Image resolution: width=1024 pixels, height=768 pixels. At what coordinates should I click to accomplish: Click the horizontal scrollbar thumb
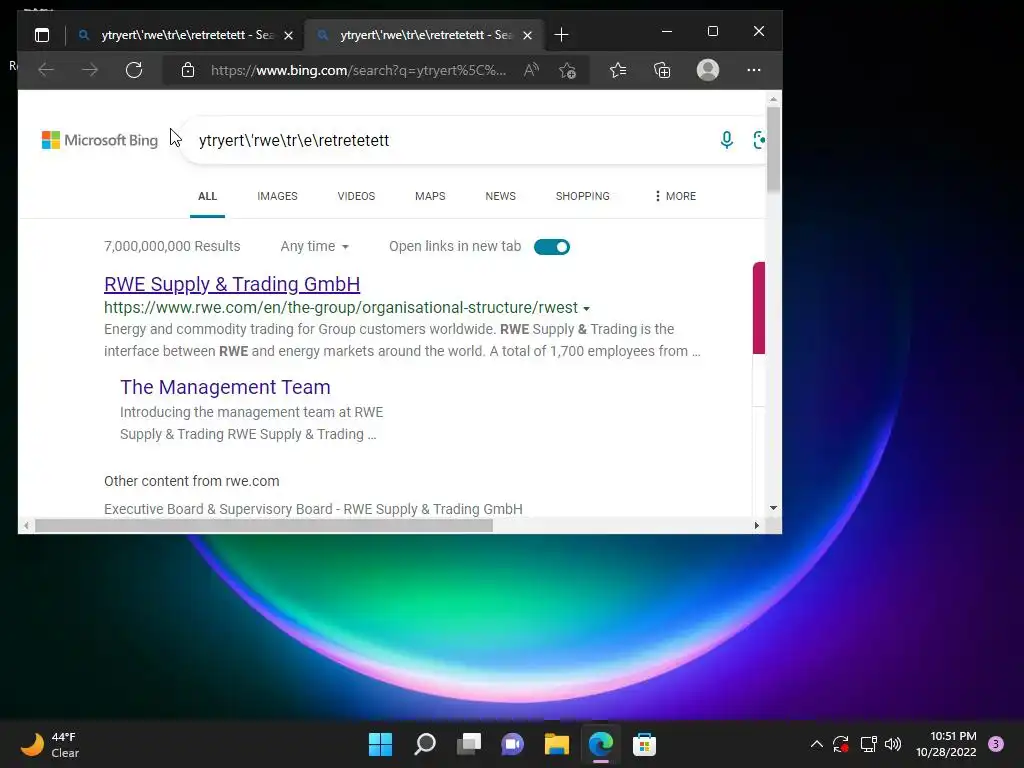264,526
